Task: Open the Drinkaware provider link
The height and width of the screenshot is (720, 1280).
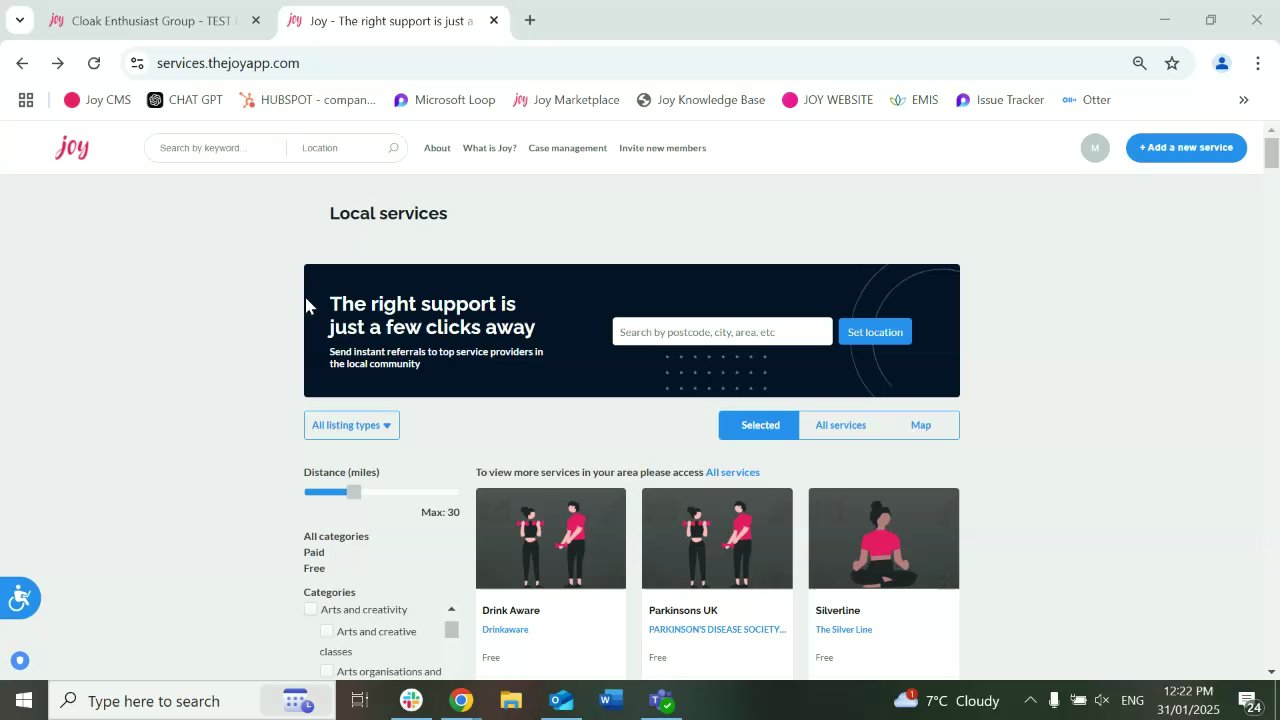Action: (x=505, y=630)
